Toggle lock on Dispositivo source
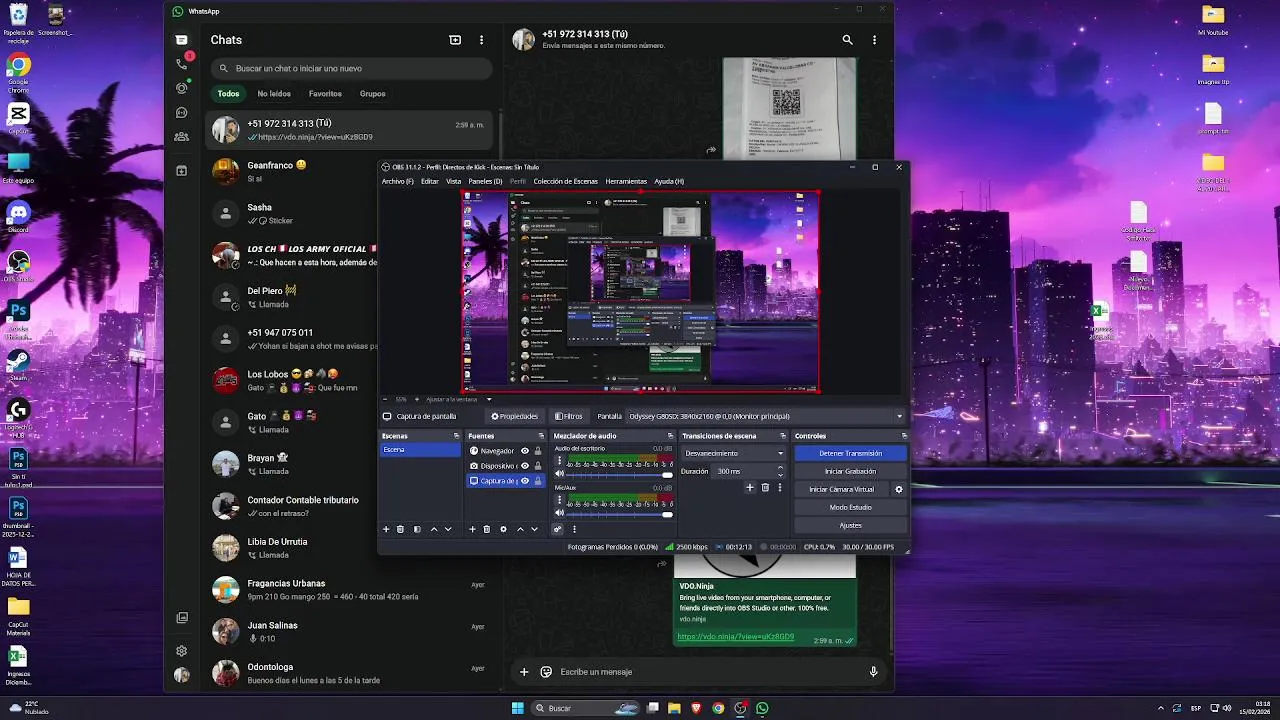The width and height of the screenshot is (1280, 720). coord(538,466)
